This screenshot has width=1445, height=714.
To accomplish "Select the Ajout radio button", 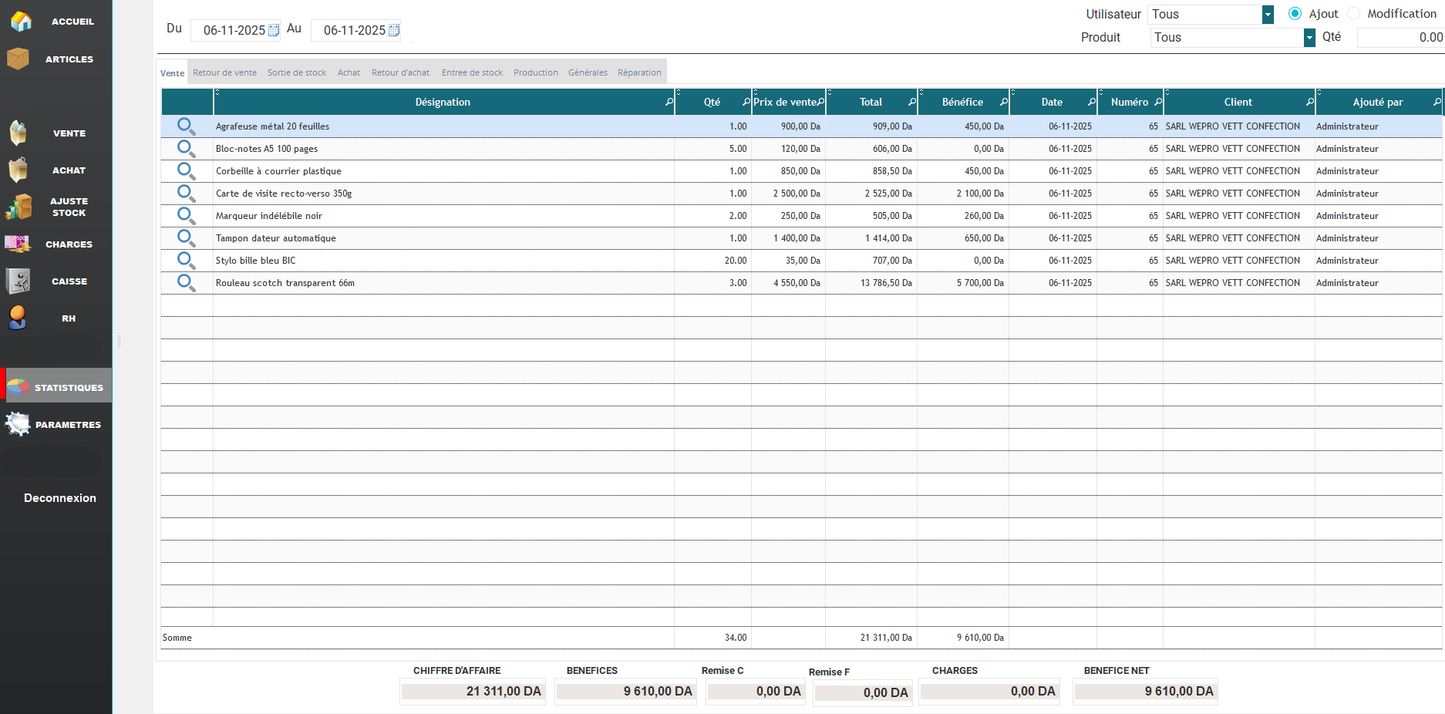I will click(1295, 14).
